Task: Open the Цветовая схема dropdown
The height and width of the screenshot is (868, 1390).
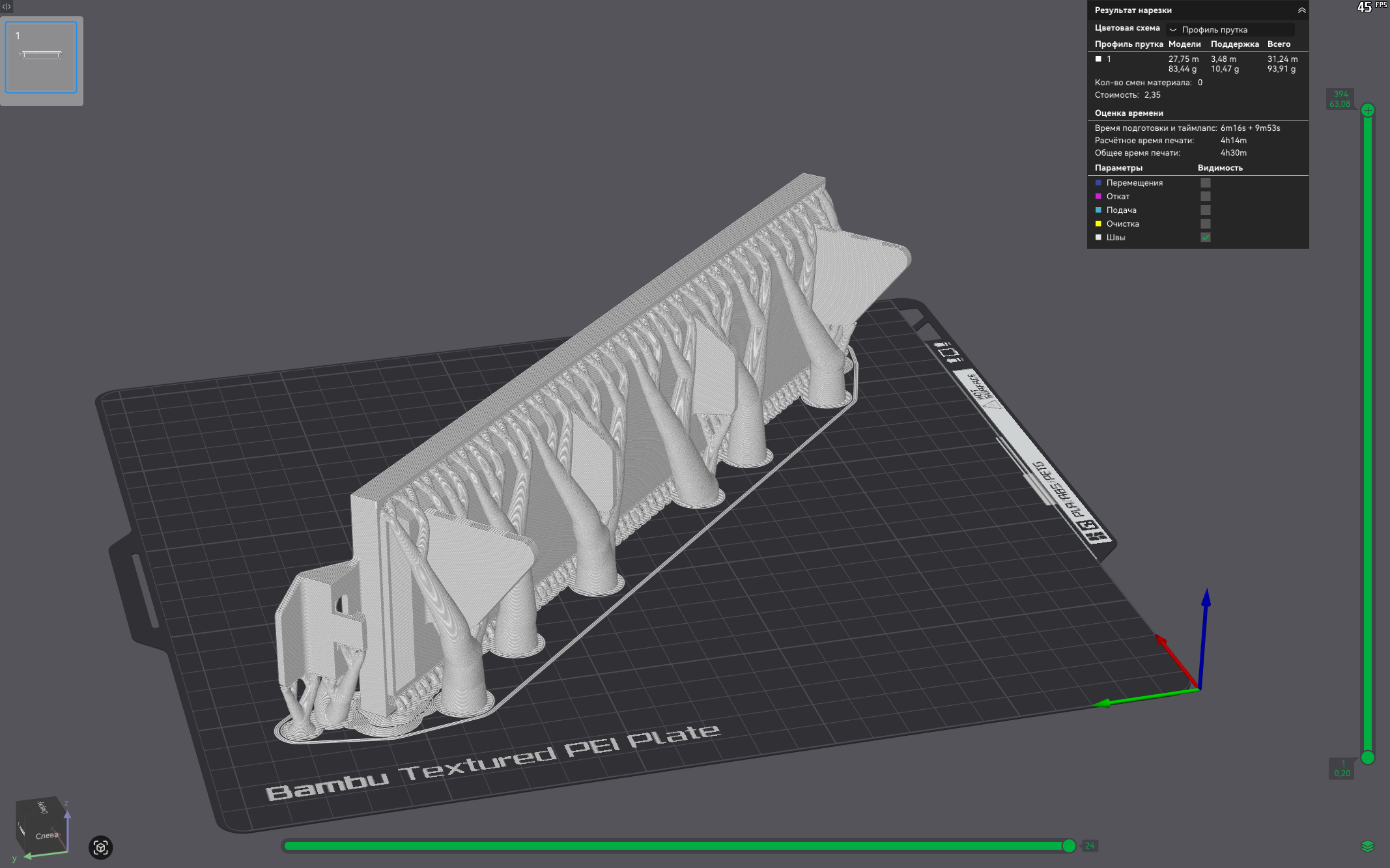Action: pos(1230,29)
